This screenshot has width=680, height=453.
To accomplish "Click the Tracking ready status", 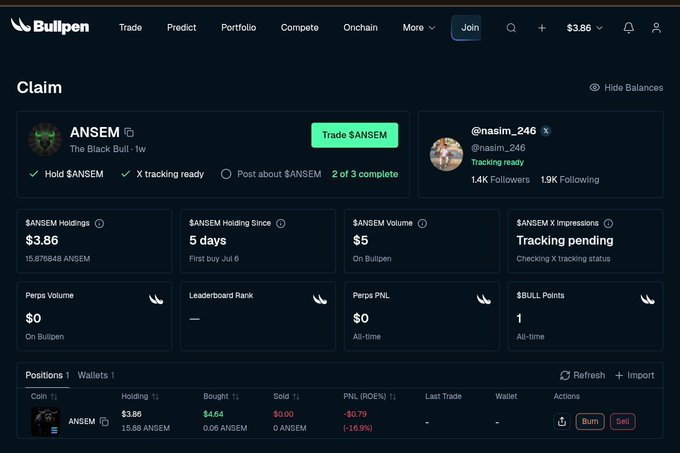I will pyautogui.click(x=497, y=162).
